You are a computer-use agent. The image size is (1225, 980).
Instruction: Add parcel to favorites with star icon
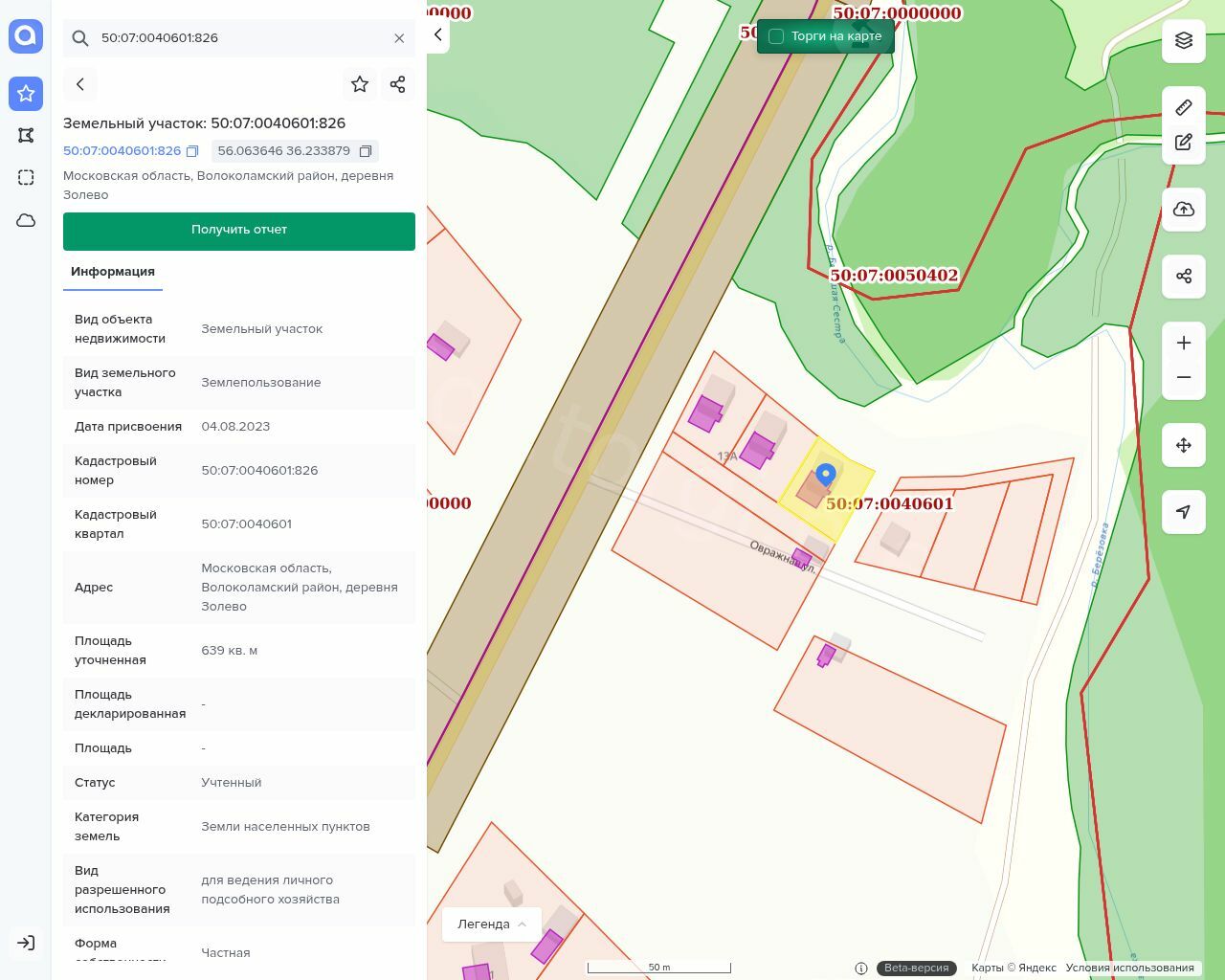(360, 84)
